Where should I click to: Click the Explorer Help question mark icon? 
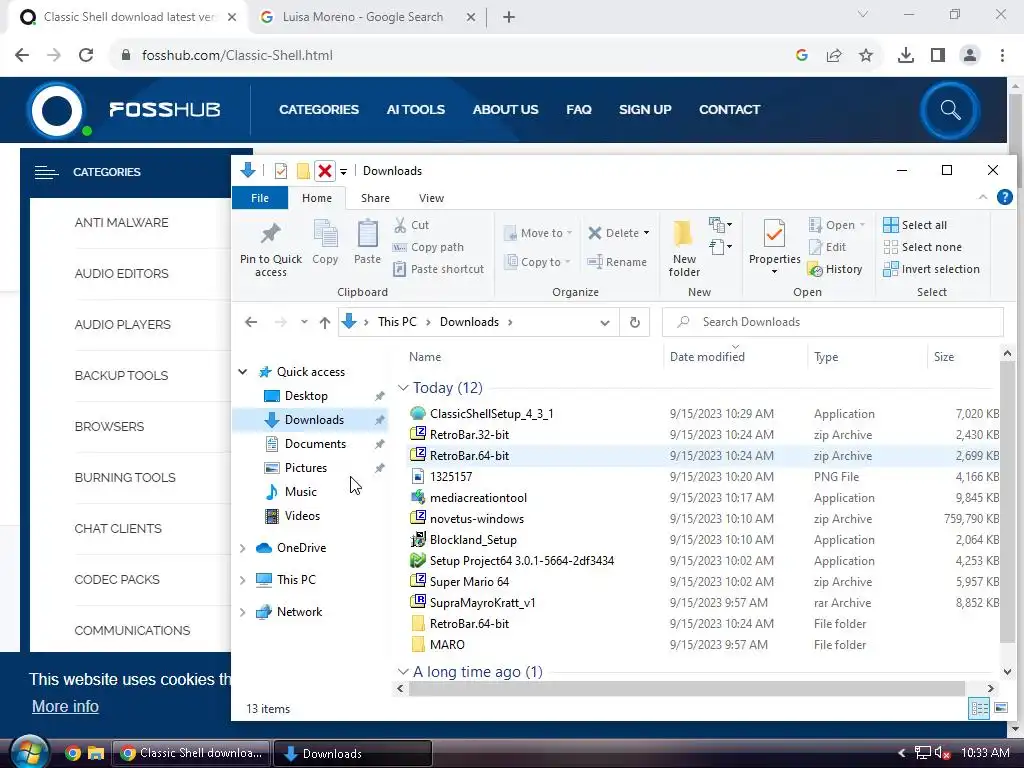coord(1004,197)
